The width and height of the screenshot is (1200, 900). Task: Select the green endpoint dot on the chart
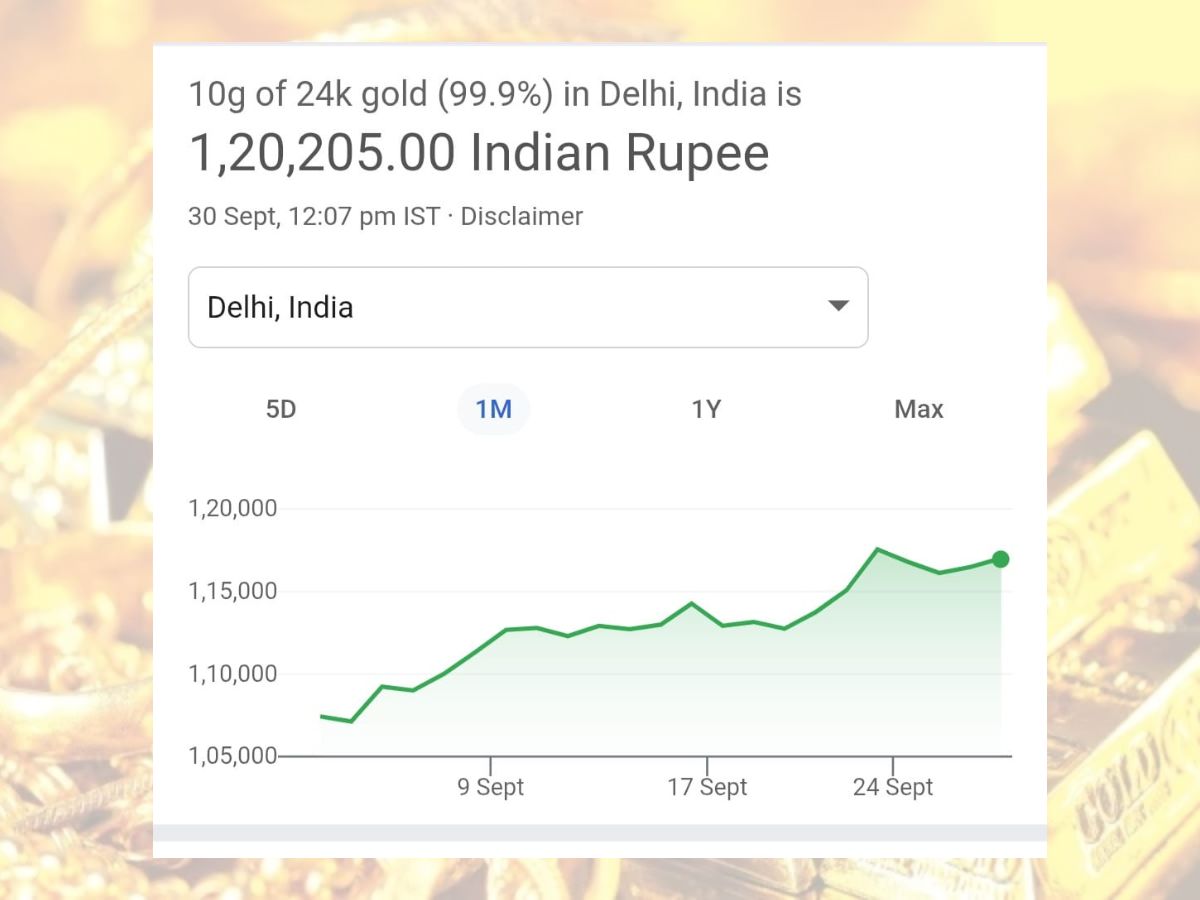tap(1000, 559)
